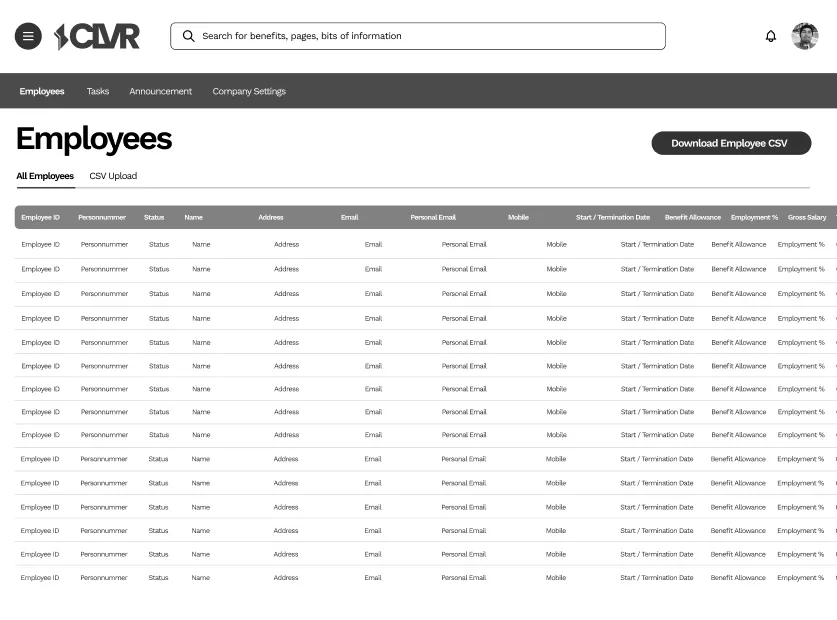The height and width of the screenshot is (620, 837).
Task: Sort by Personnummer column header
Action: click(102, 217)
